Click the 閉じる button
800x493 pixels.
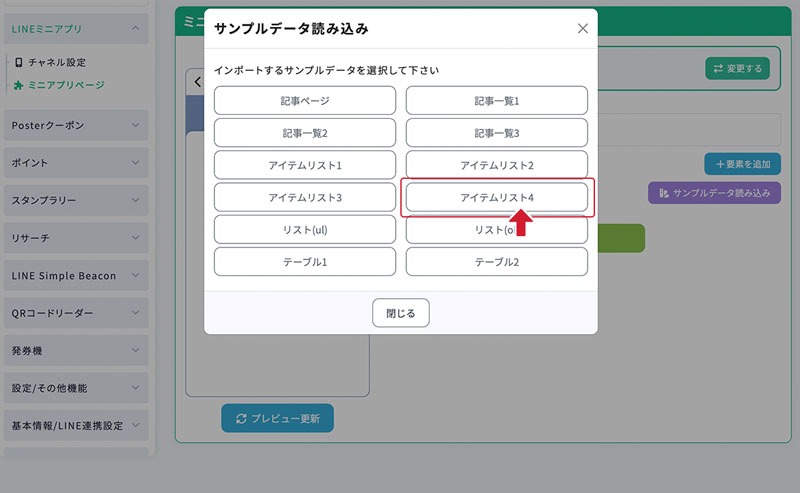[x=400, y=313]
